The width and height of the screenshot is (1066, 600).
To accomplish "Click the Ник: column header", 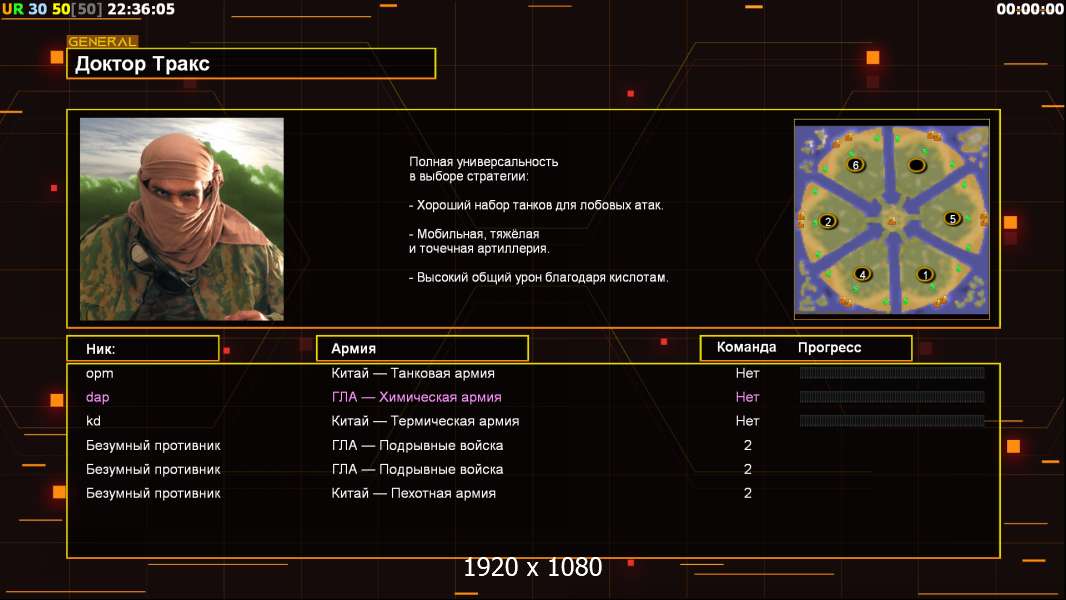I will pyautogui.click(x=143, y=349).
